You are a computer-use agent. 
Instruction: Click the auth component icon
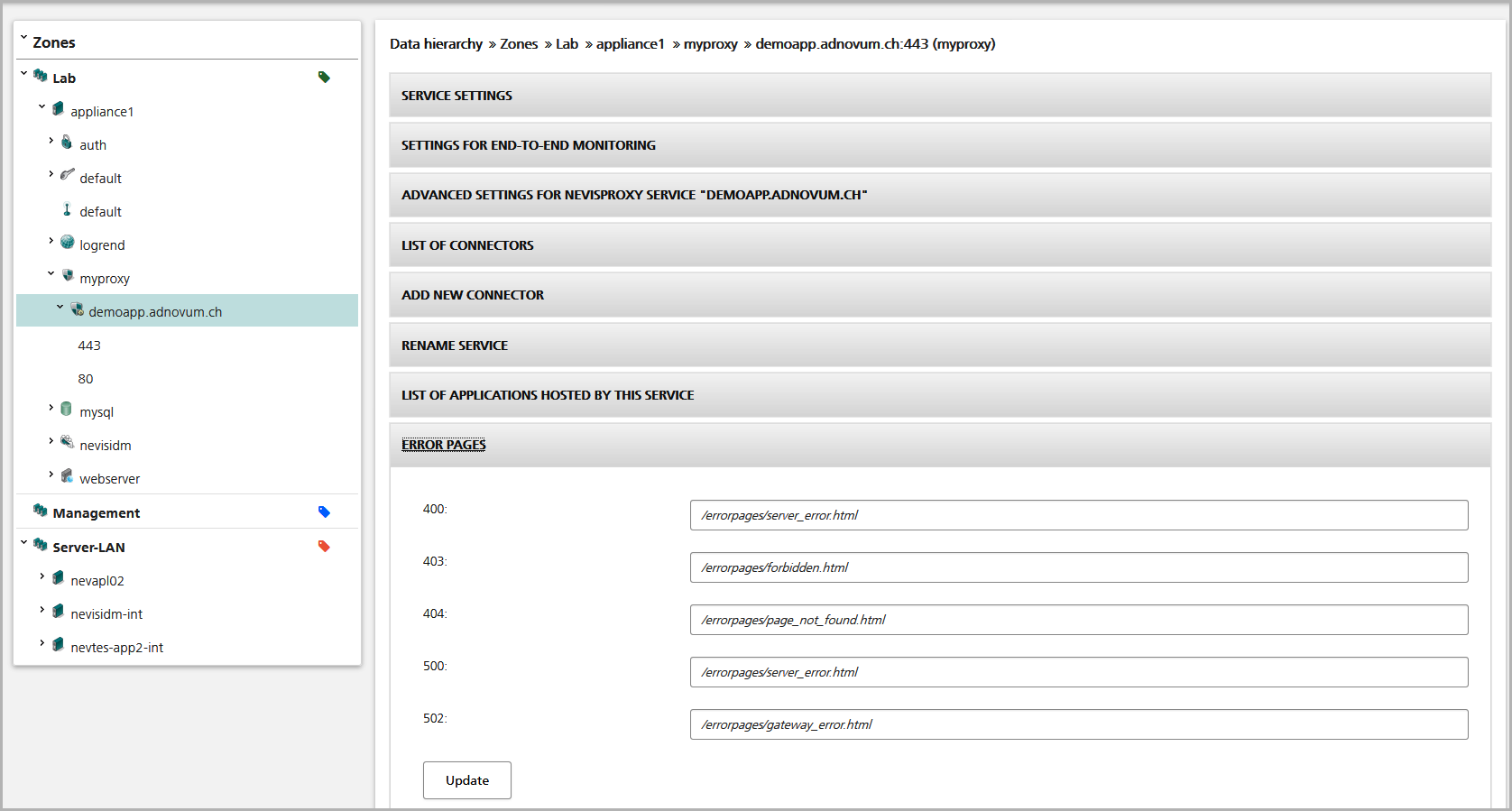67,143
